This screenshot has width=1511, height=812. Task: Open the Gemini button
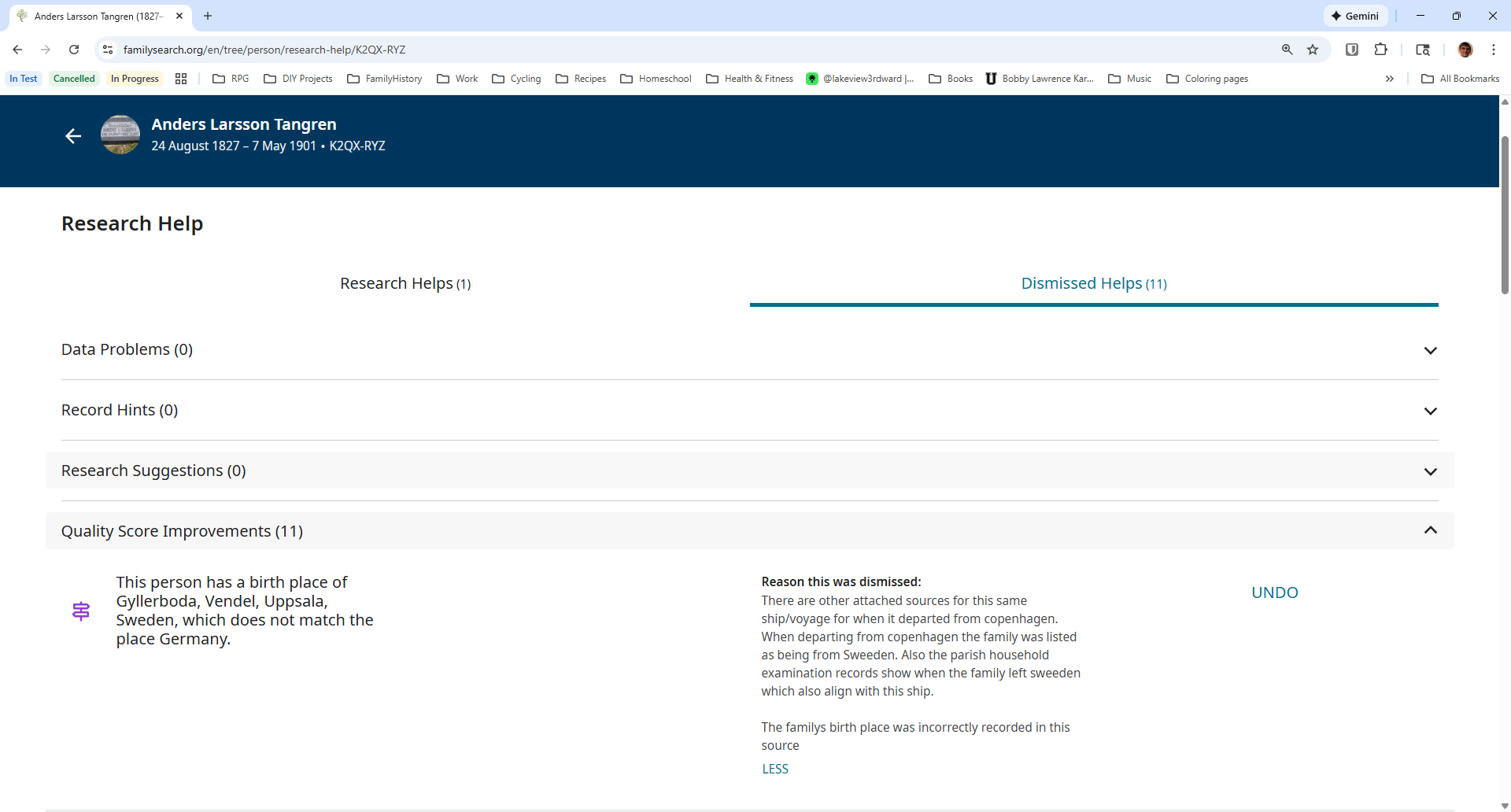[1355, 16]
